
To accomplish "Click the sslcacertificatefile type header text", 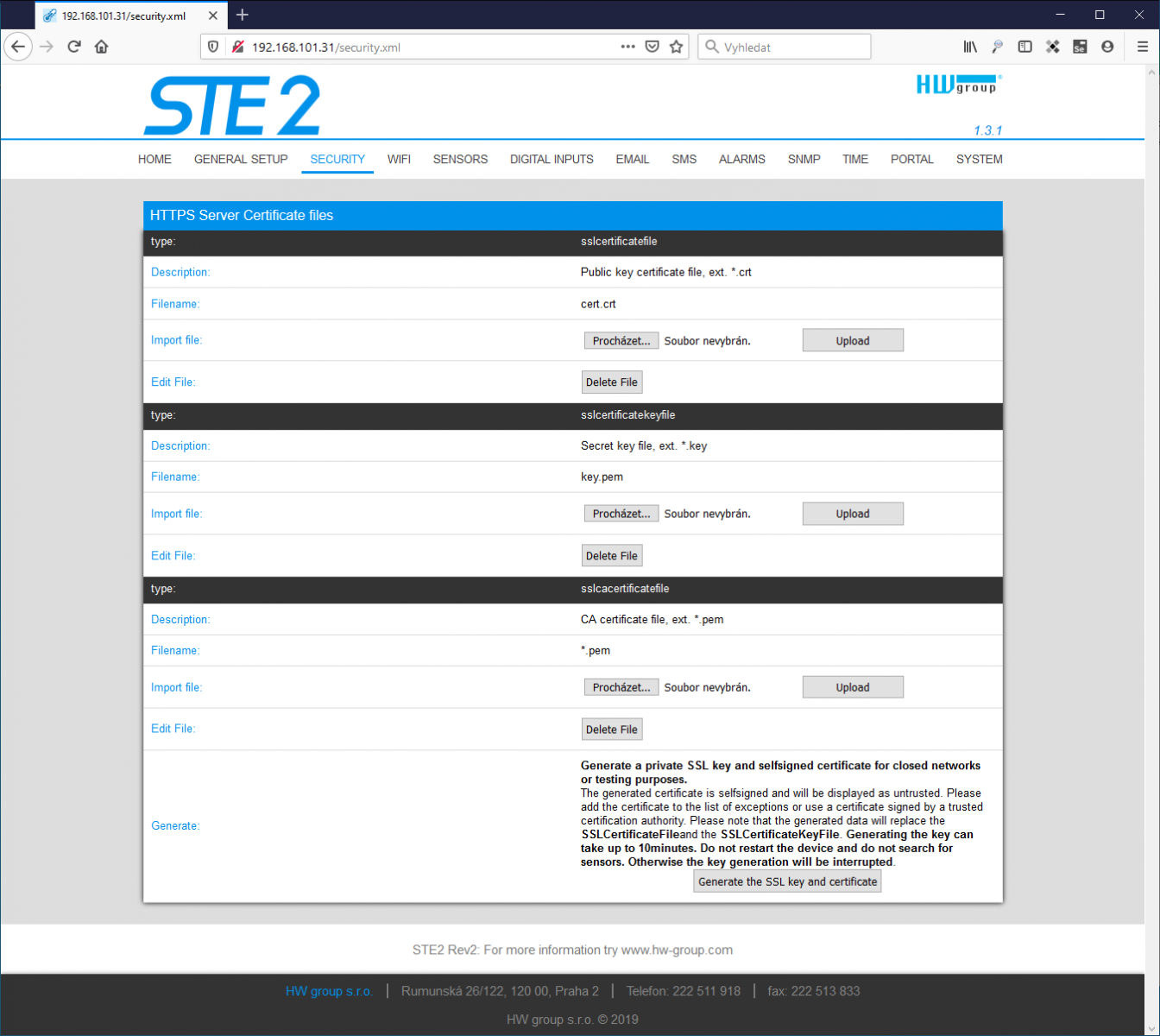I will tap(625, 589).
